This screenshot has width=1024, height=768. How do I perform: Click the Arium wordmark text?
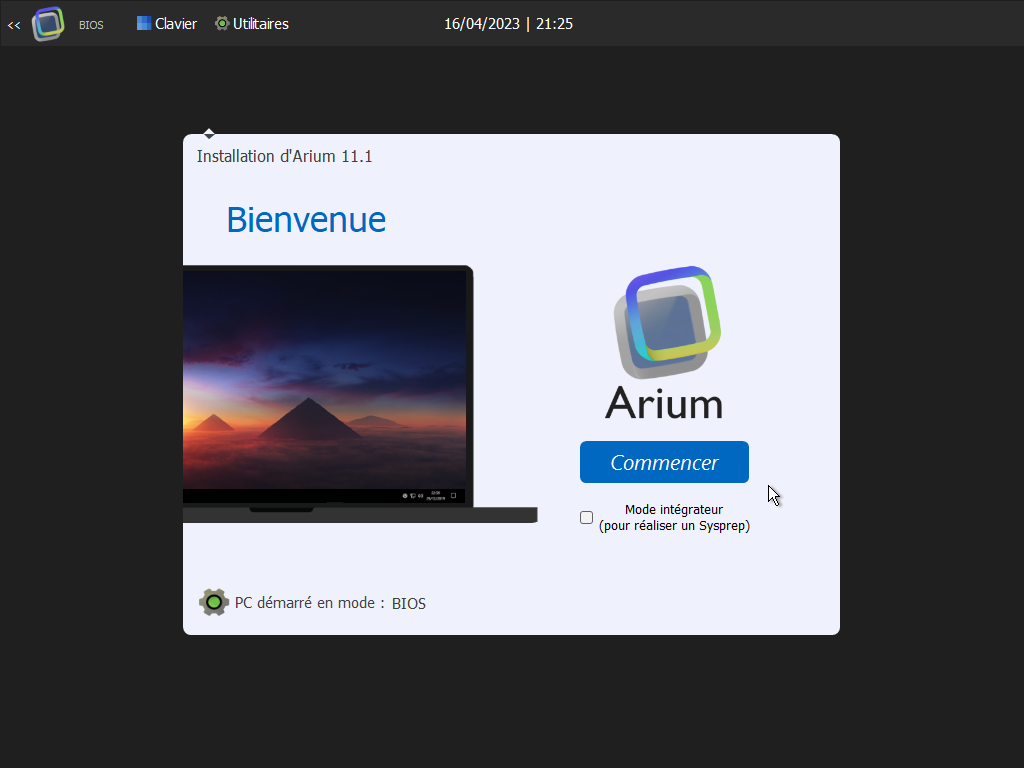[664, 403]
